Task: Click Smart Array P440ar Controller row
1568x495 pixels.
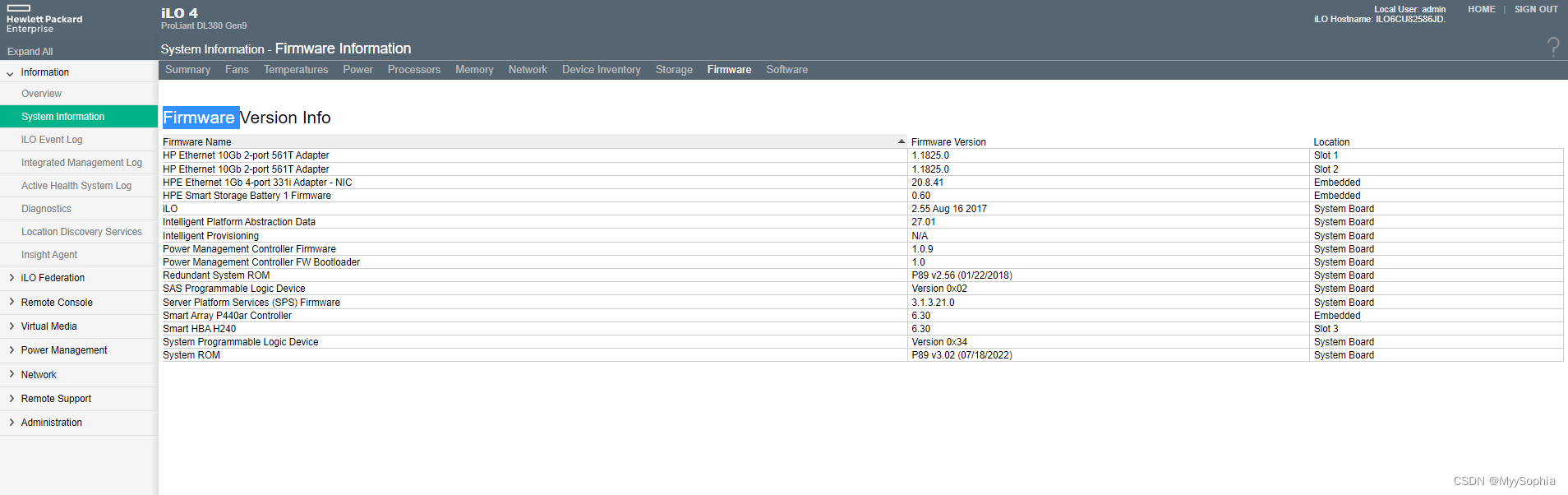Action: (862, 316)
